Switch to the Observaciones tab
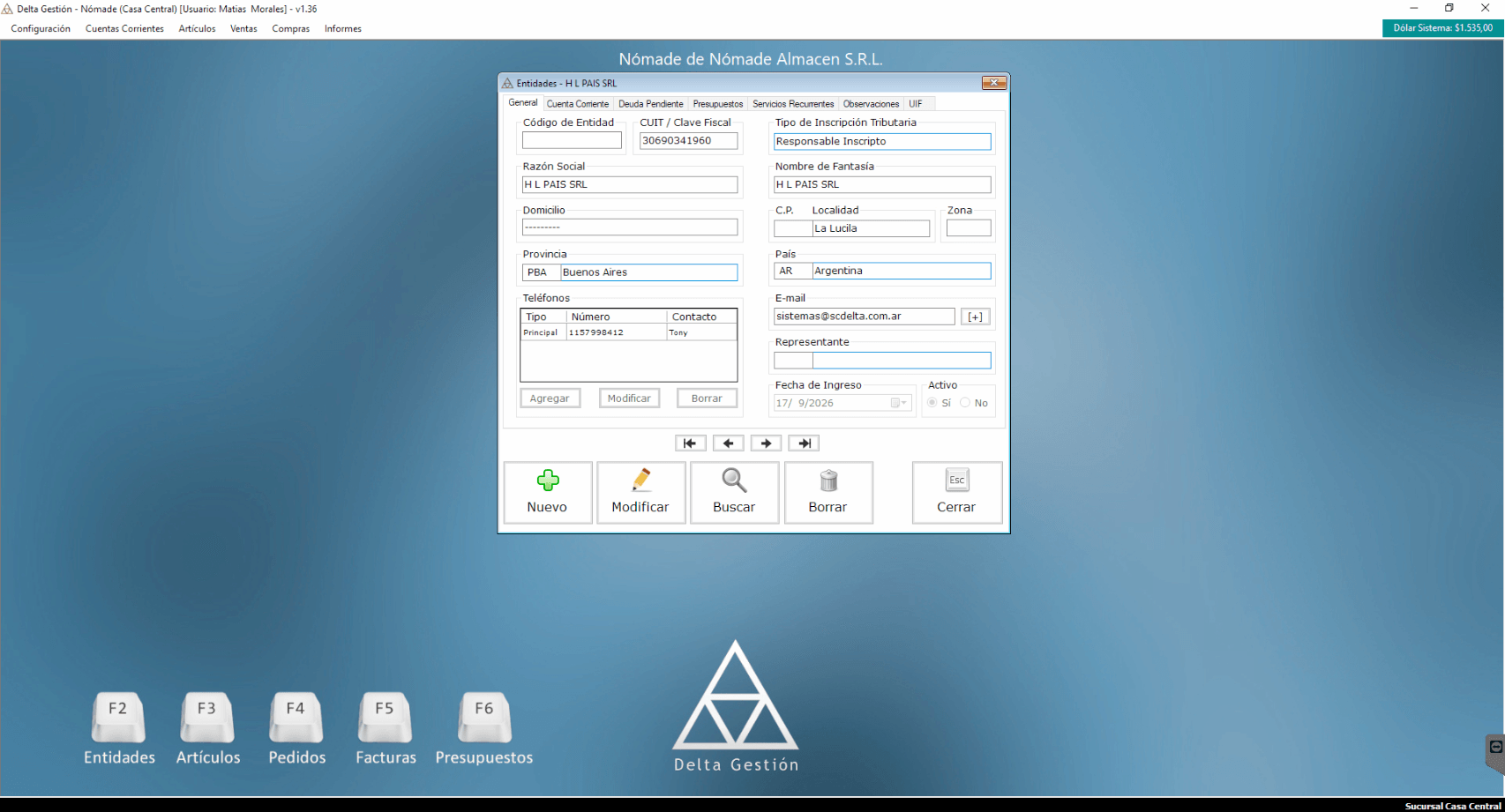The width and height of the screenshot is (1505, 812). pos(872,104)
